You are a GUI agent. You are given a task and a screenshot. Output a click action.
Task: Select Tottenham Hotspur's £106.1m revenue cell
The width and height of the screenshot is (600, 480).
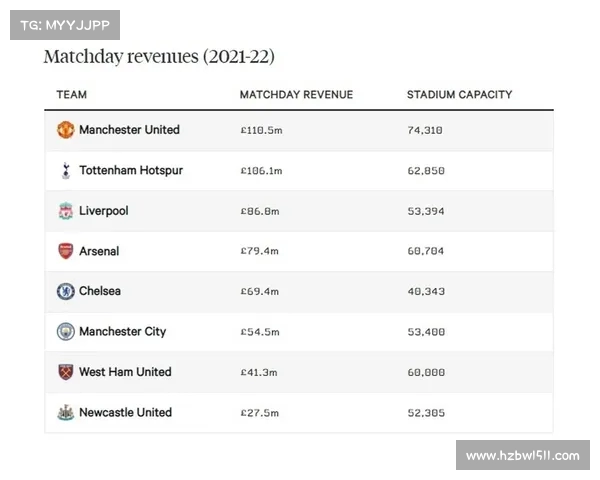(261, 171)
